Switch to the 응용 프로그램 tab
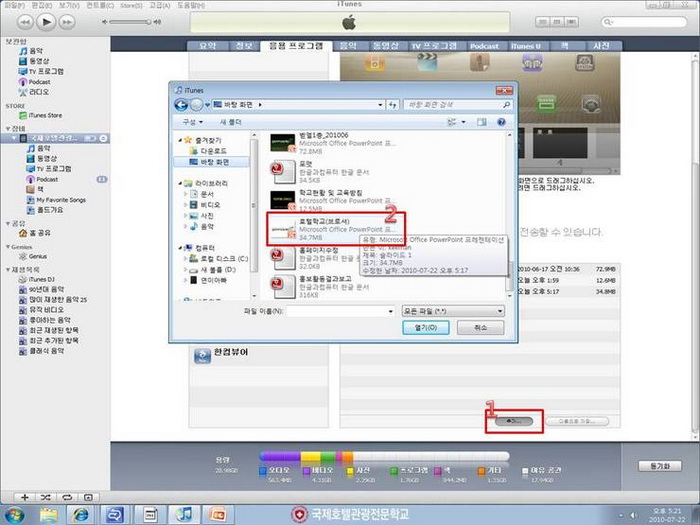Screen dimensions: 700x525 [x=295, y=46]
